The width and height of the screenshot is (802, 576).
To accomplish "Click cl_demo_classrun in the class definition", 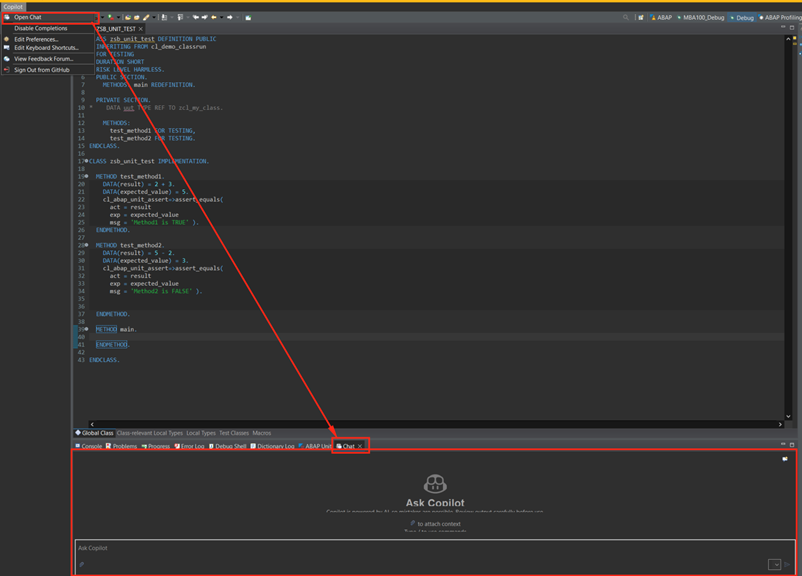I will coord(179,47).
